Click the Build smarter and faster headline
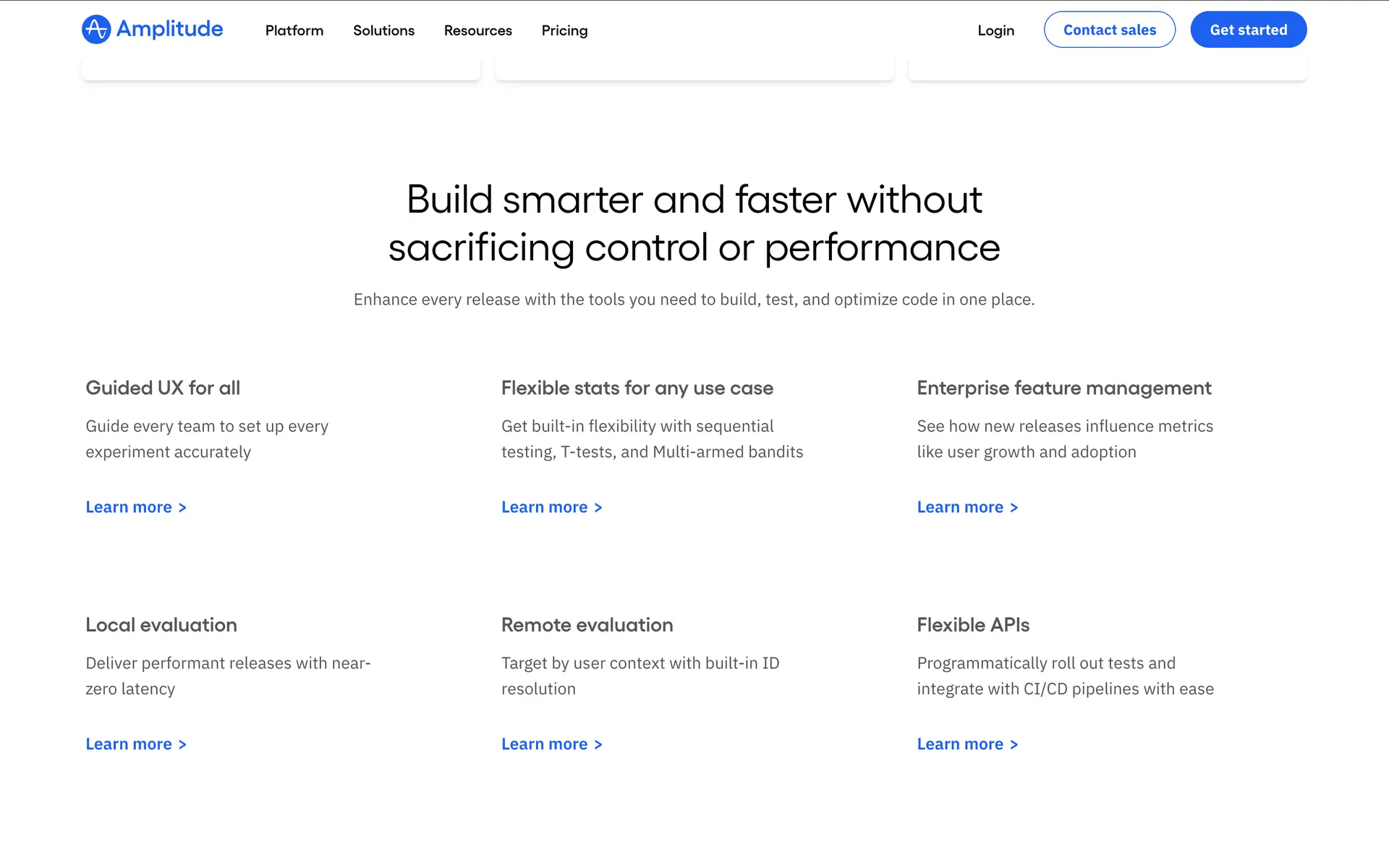Screen dimensions: 1389x868 tap(694, 224)
